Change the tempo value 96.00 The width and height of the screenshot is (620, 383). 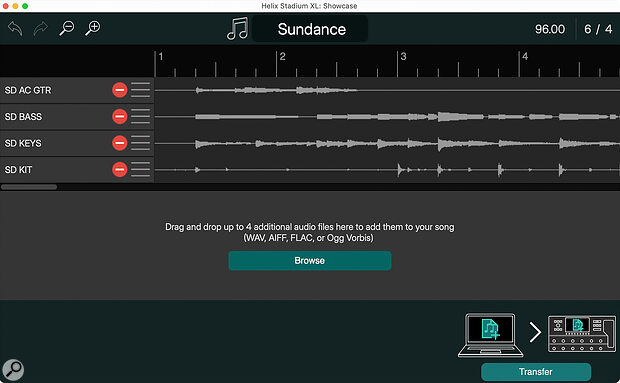[550, 29]
